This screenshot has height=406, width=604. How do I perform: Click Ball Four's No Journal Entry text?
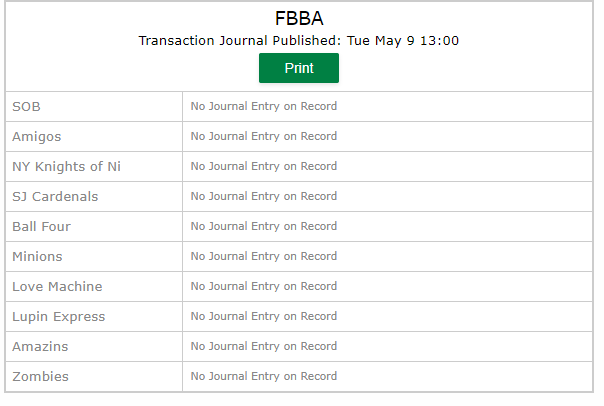pos(264,226)
